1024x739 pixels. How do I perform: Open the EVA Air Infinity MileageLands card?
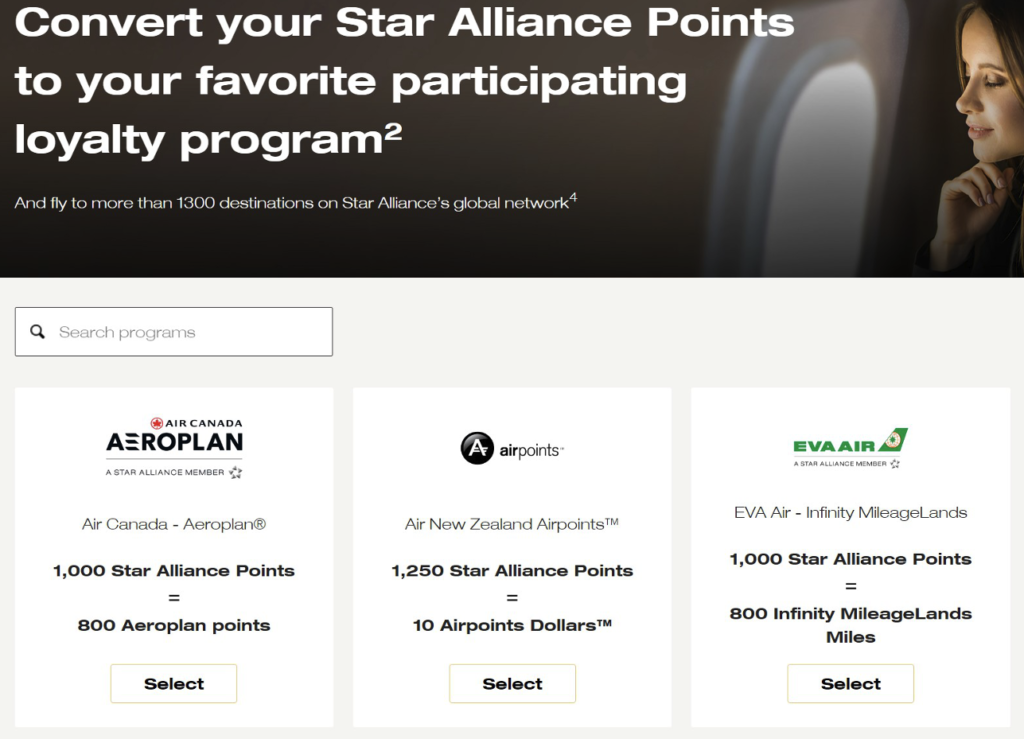pos(850,556)
